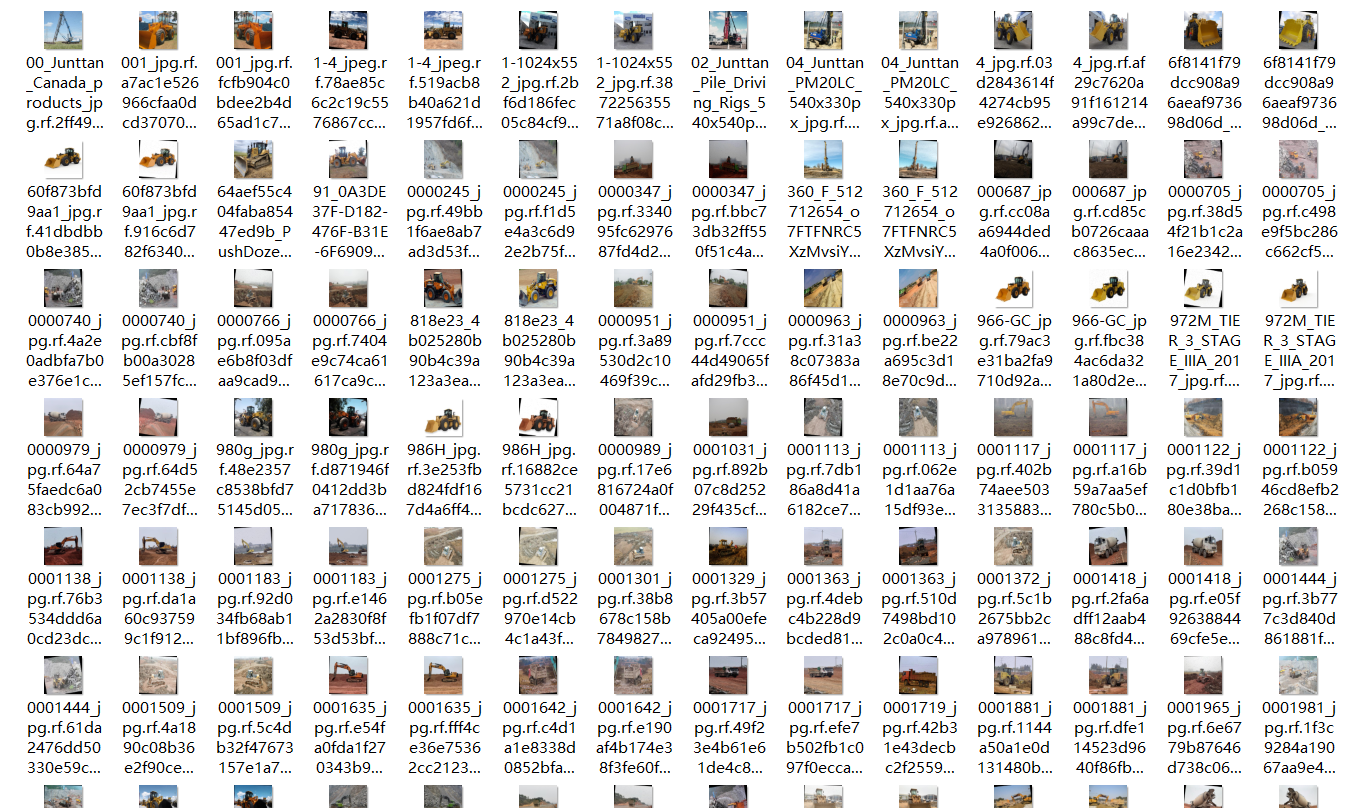Click file name 001_jpg.rf.fcfb904c0
The image size is (1355, 808).
(254, 93)
